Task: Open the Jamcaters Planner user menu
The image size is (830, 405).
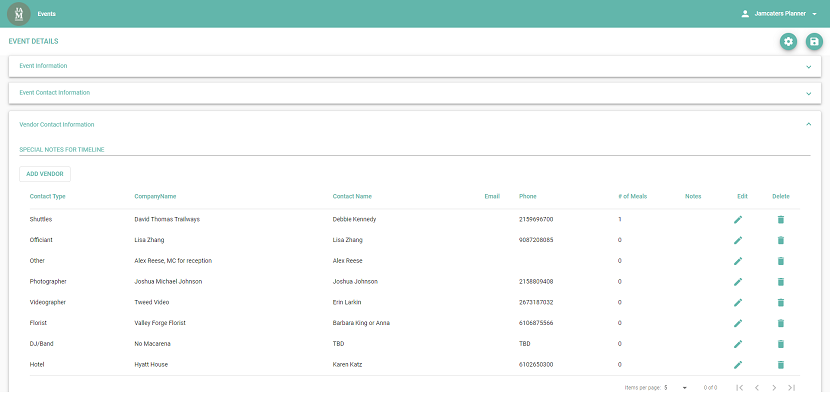Action: [x=779, y=14]
